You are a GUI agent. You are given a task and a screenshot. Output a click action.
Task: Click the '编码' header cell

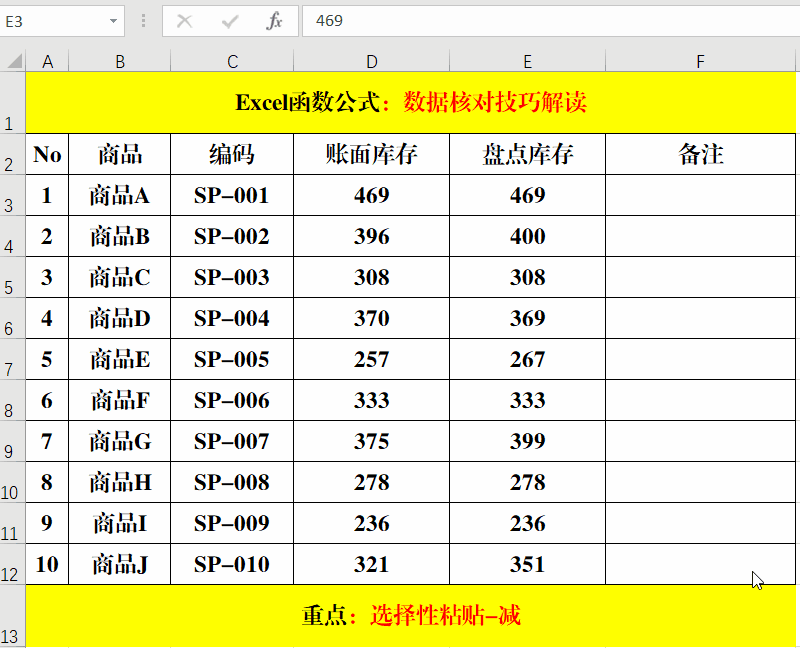232,154
